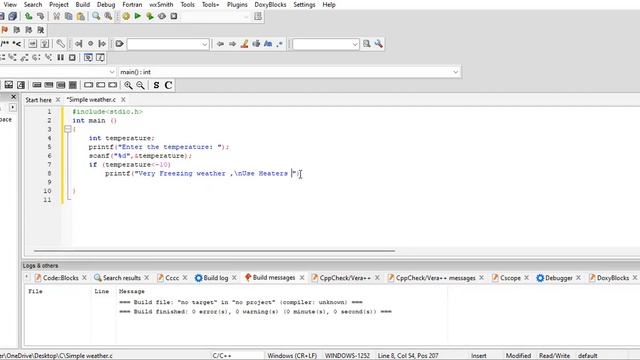Click the Message column header in Build messages

click(x=131, y=291)
